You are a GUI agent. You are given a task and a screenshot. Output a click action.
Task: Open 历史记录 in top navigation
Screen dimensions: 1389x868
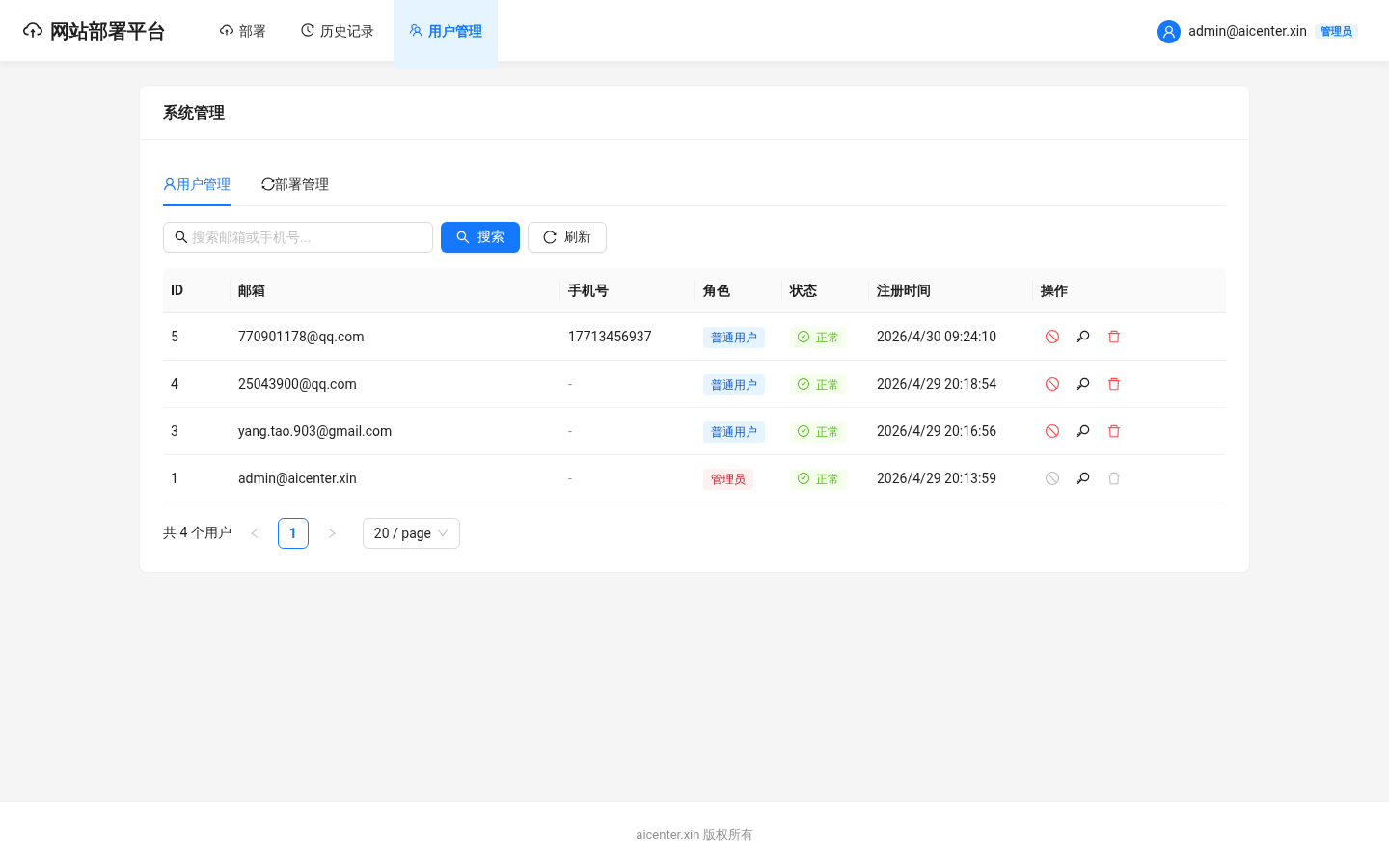[338, 31]
